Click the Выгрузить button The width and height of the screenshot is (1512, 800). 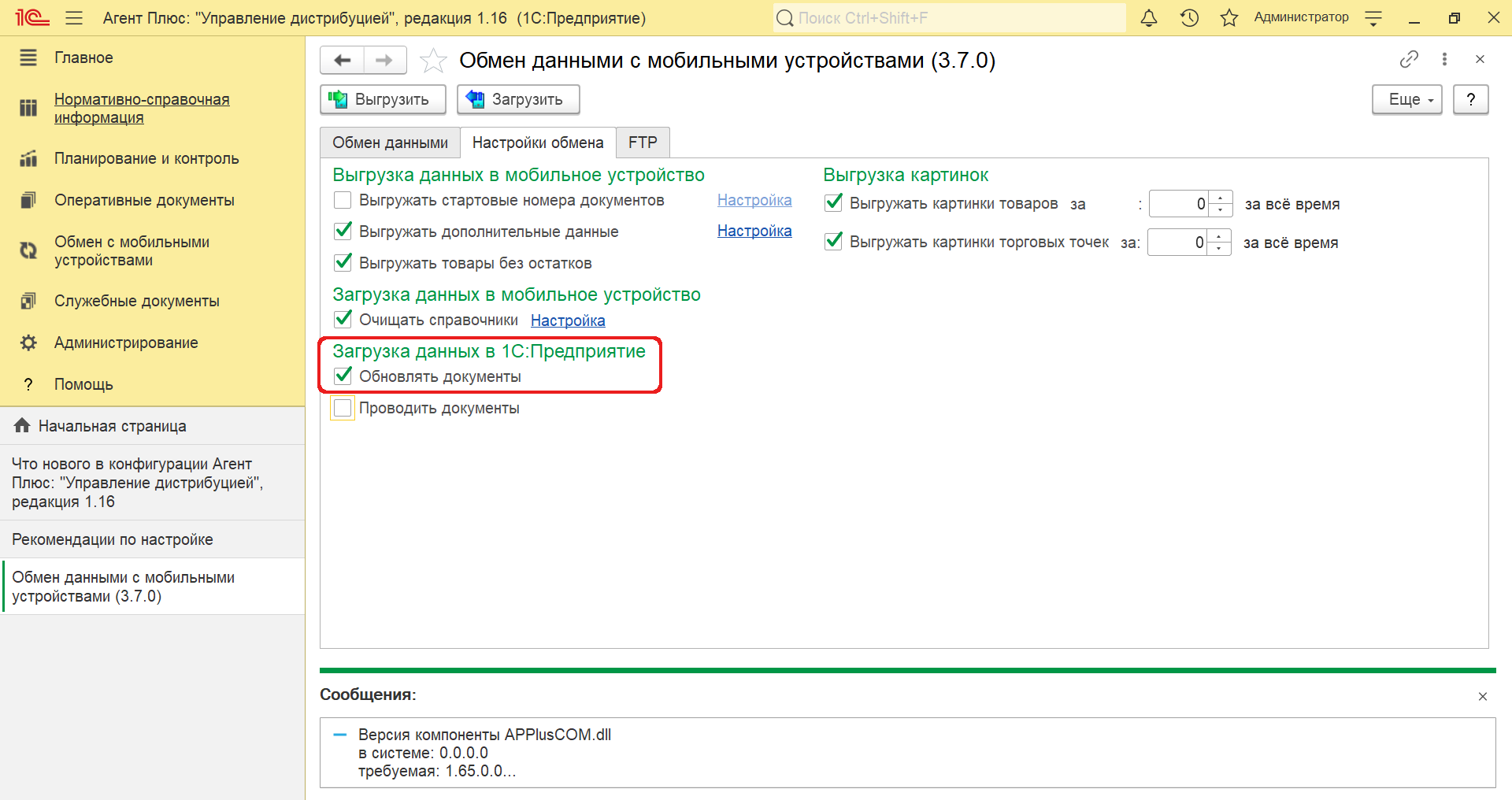pyautogui.click(x=383, y=99)
